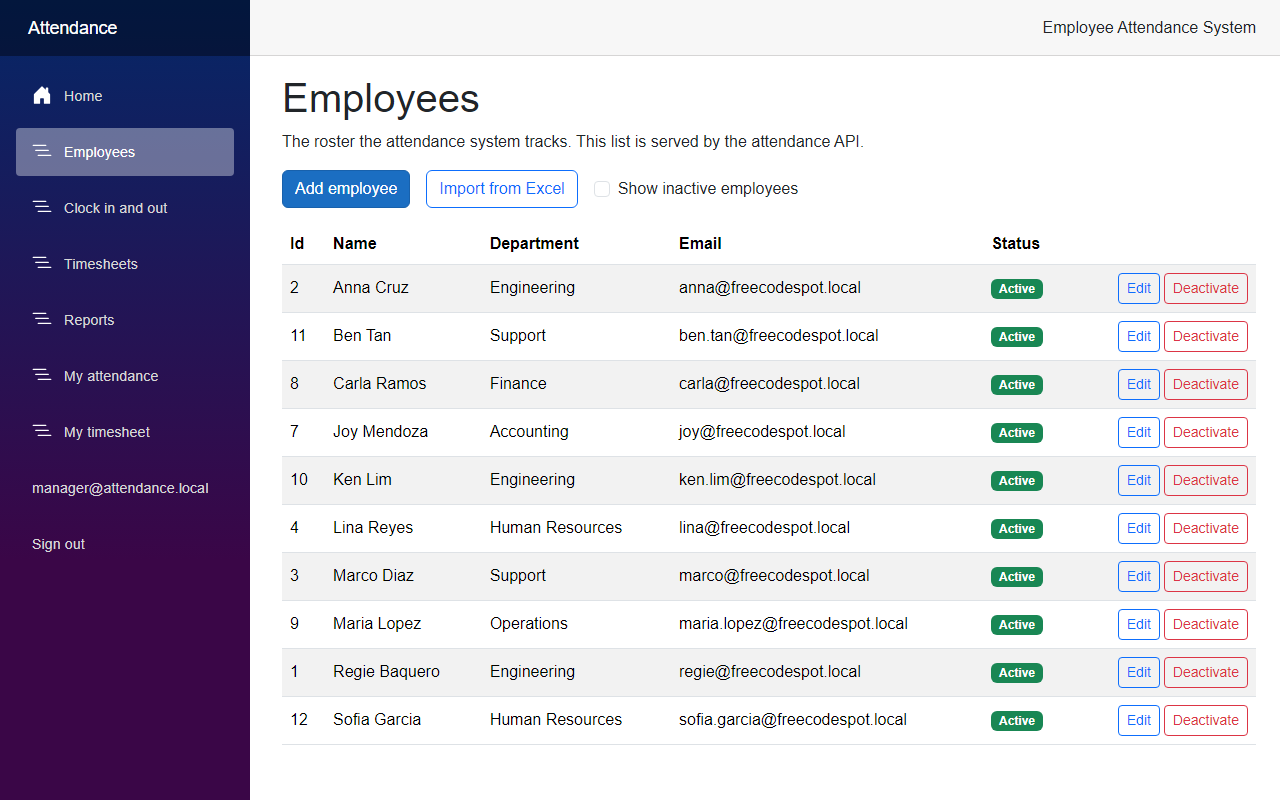Deactivate employee Maria Lopez

(x=1206, y=624)
